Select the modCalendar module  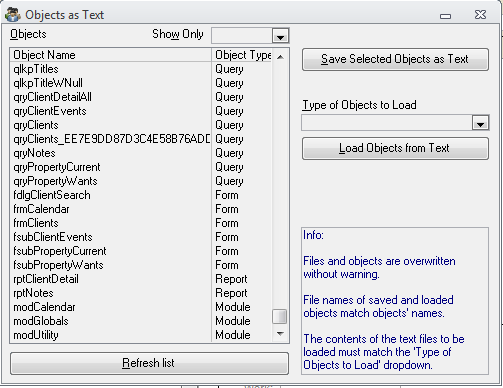(142, 307)
